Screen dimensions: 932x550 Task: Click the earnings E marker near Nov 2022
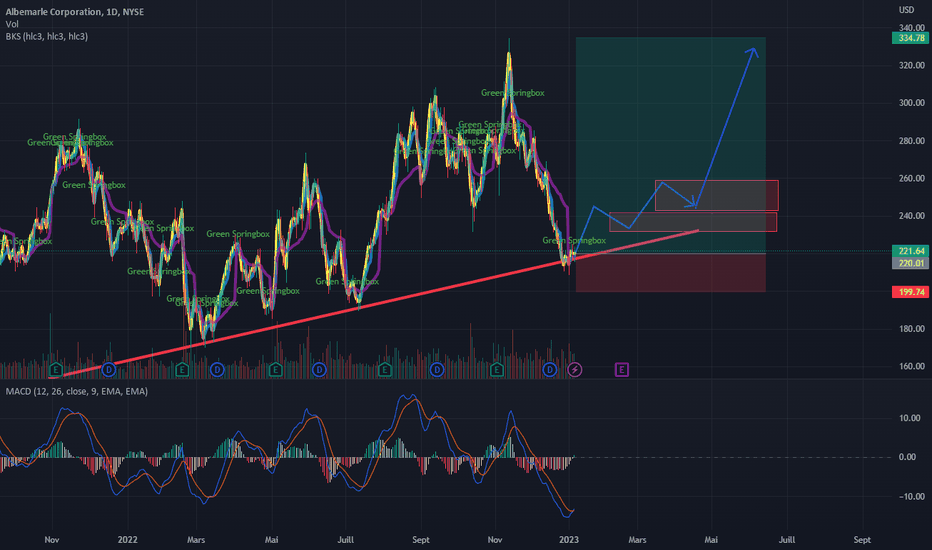(496, 370)
